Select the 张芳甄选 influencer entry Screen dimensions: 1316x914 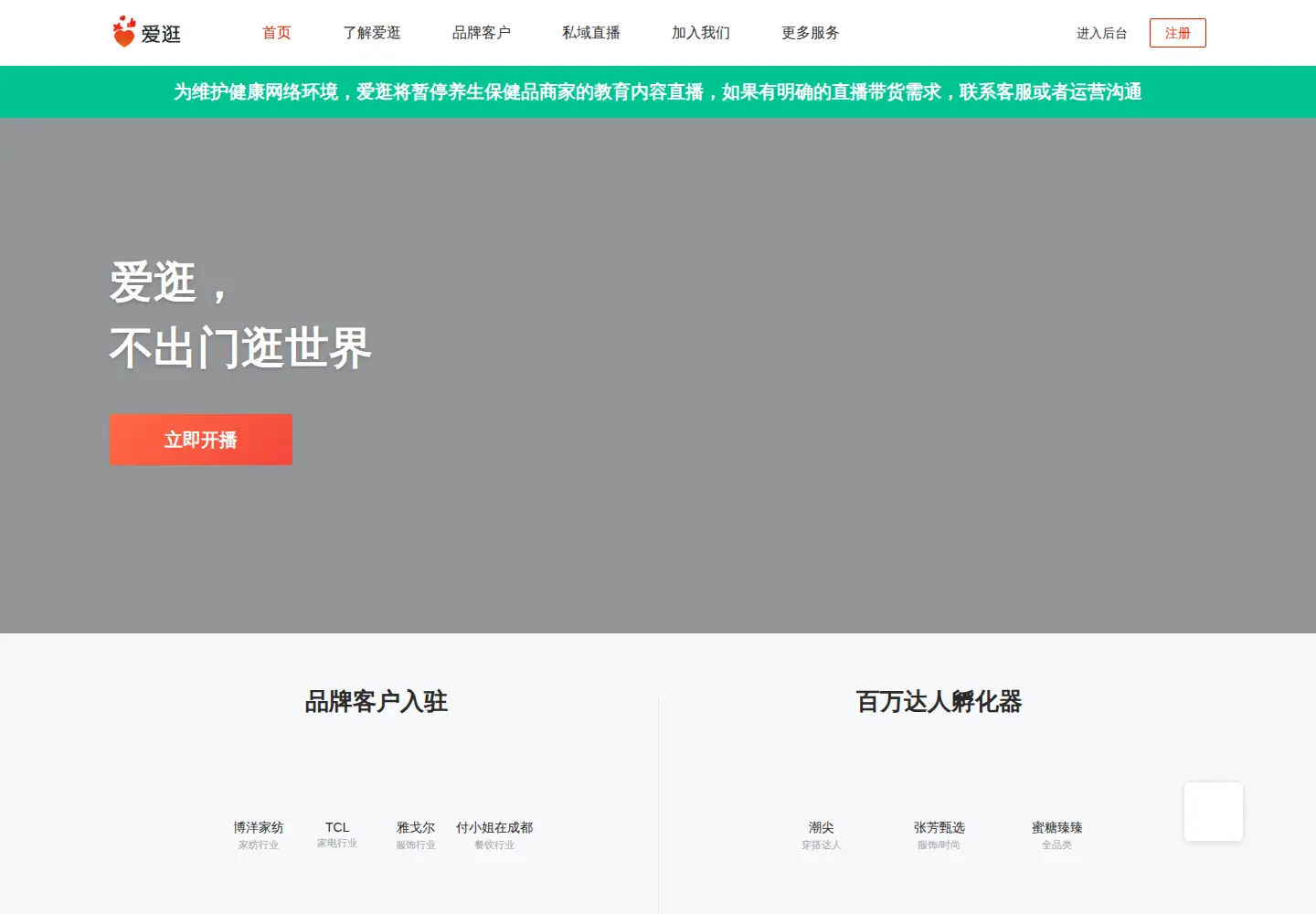point(939,834)
